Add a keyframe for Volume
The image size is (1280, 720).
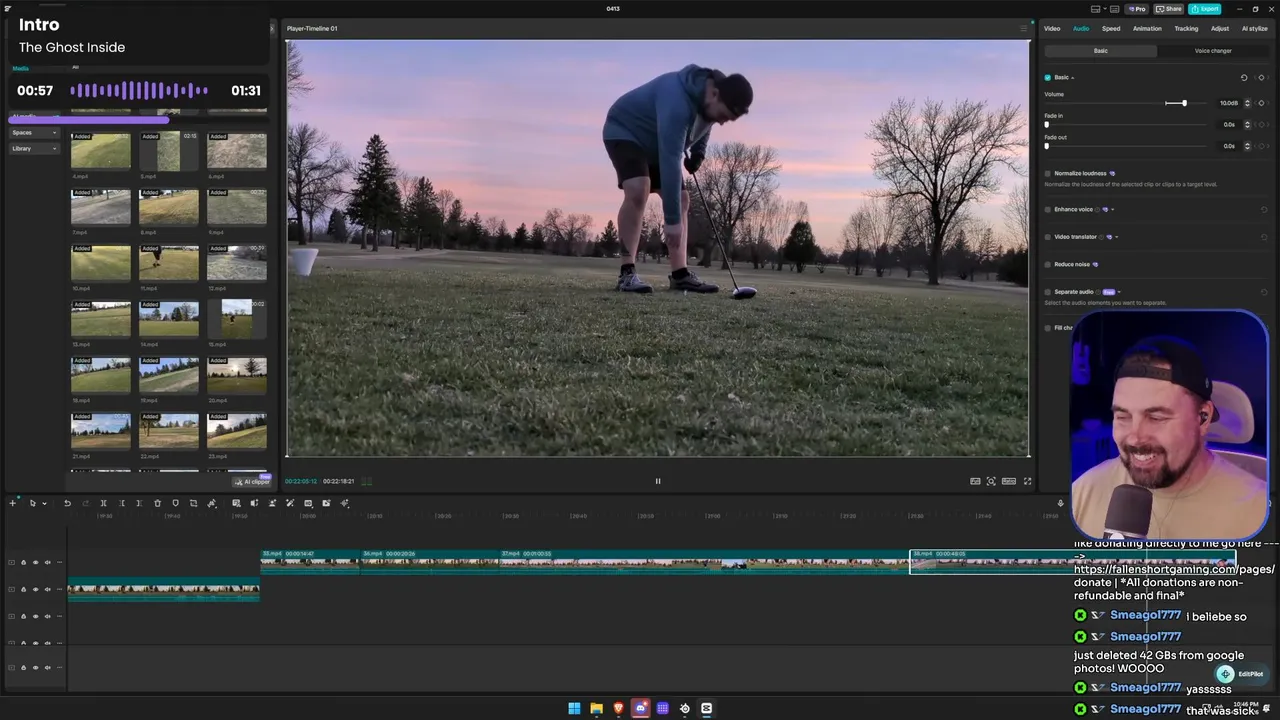[1261, 103]
